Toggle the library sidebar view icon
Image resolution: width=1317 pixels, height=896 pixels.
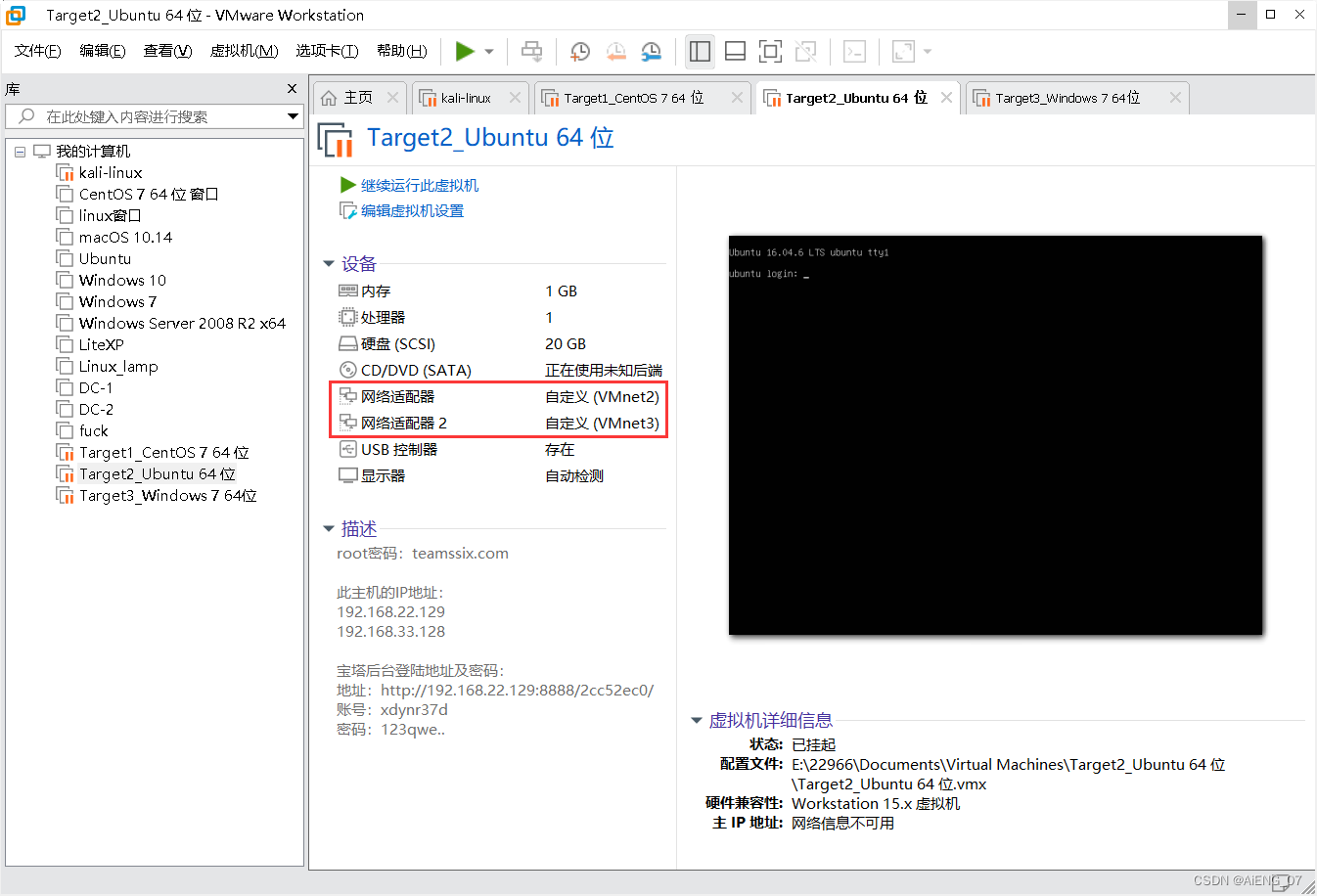pos(700,51)
